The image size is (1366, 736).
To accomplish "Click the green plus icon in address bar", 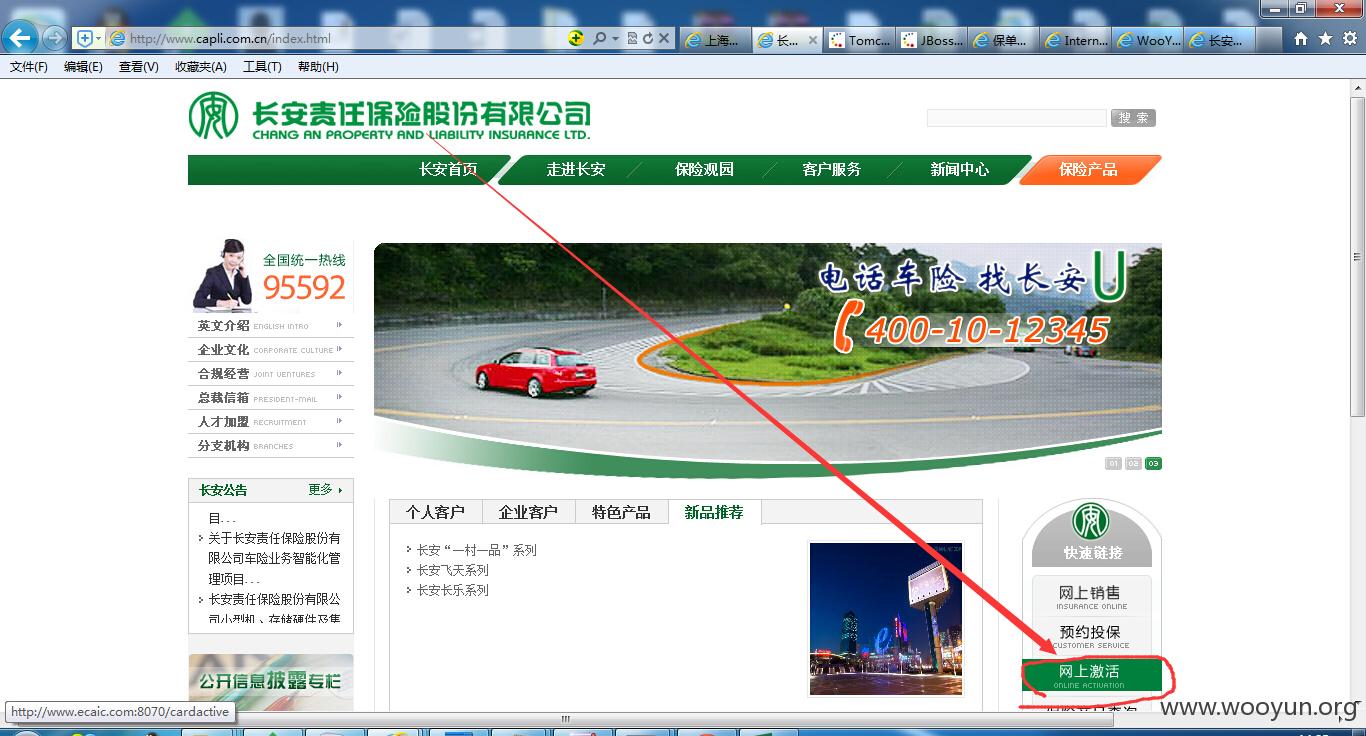I will (576, 38).
